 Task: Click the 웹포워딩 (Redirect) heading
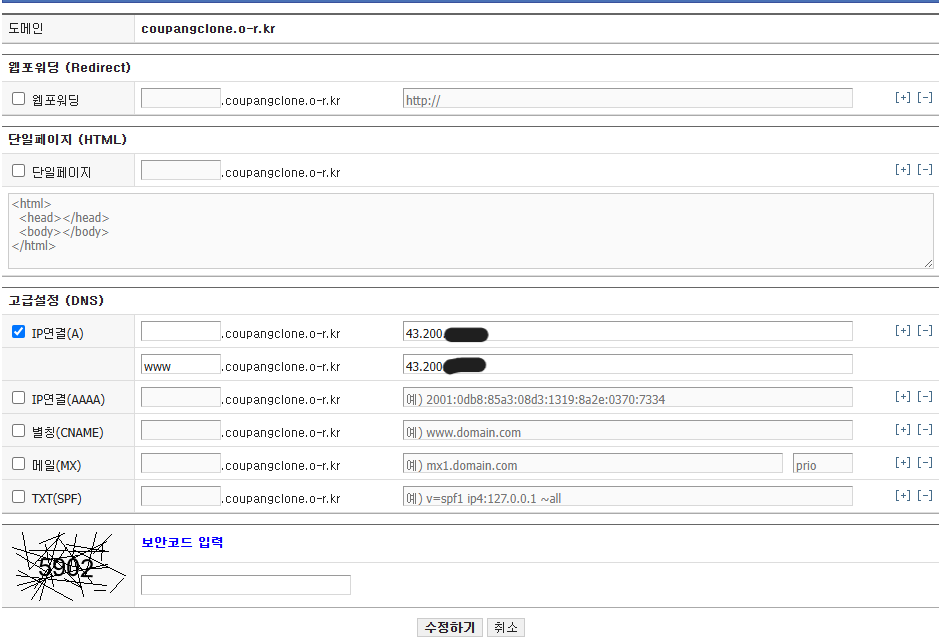69,67
